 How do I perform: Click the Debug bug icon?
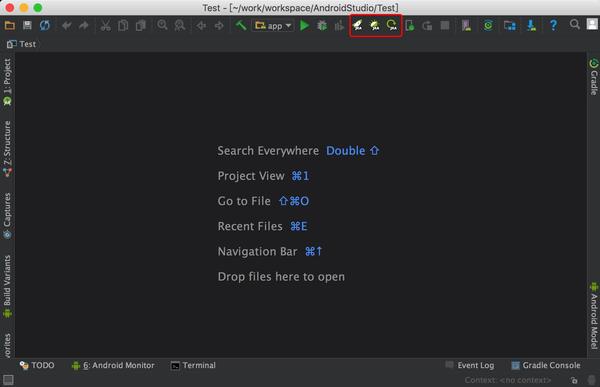322,26
